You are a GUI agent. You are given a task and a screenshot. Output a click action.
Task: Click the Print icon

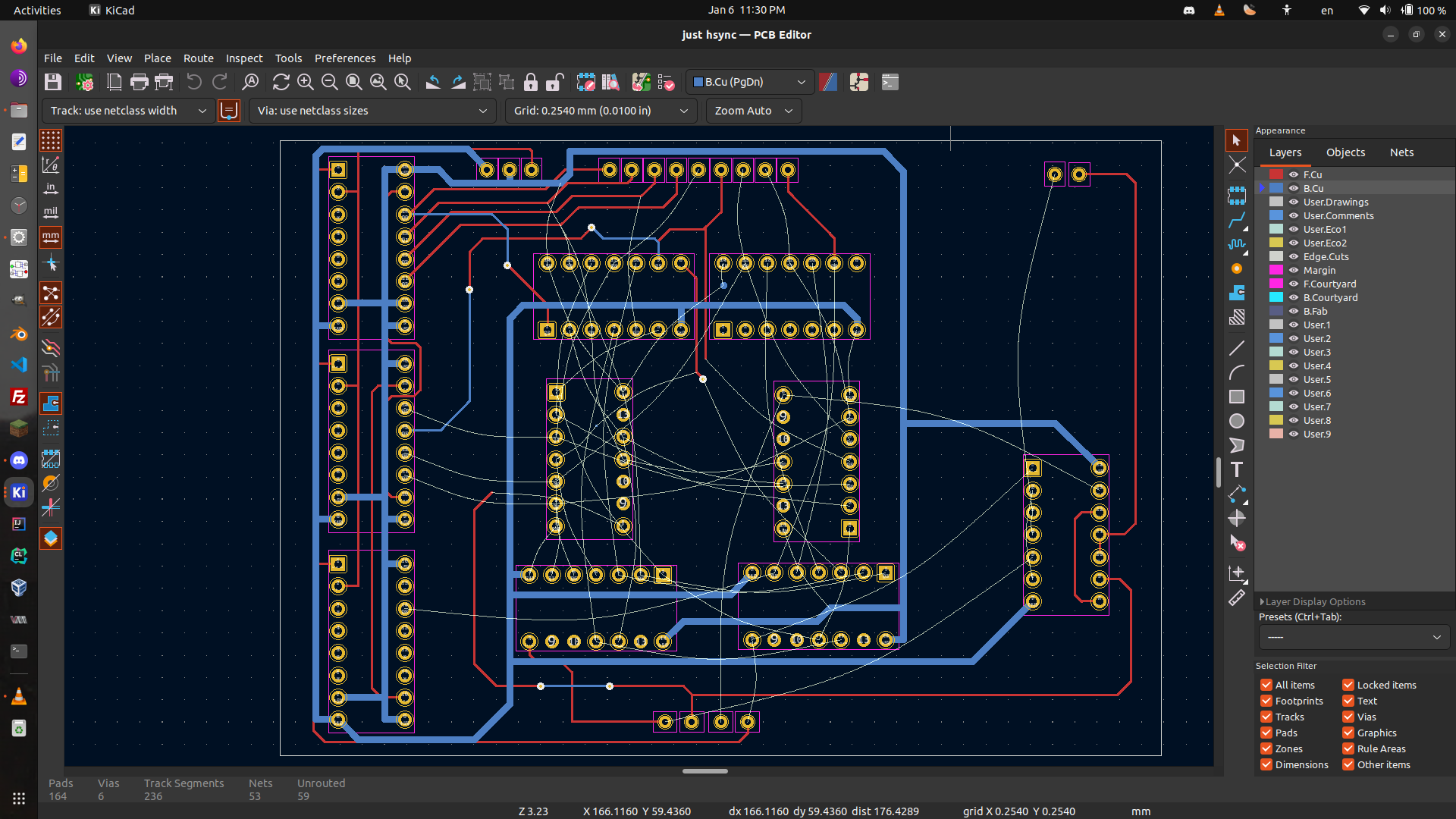[139, 82]
